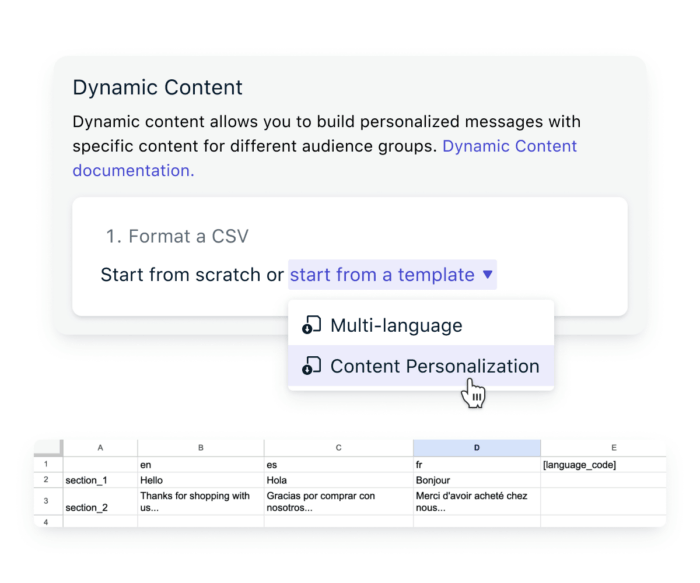Choose Content Personalization from the menu

coord(434,367)
